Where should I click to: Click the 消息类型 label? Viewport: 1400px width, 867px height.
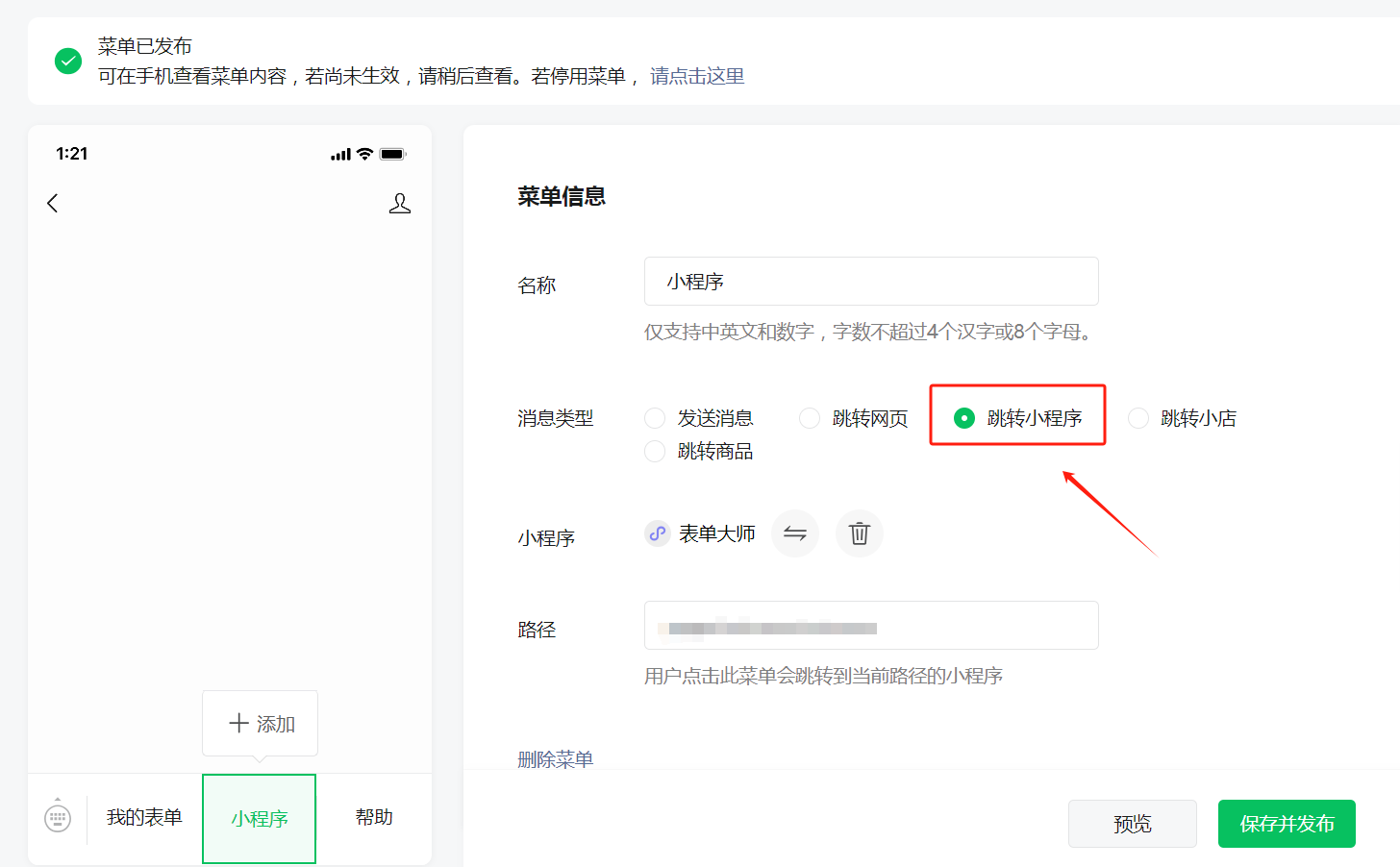click(x=556, y=418)
